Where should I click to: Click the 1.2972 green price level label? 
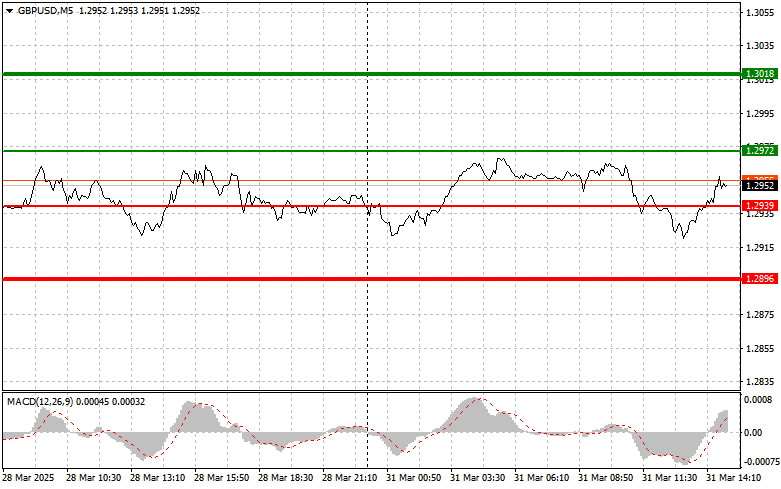coord(760,150)
